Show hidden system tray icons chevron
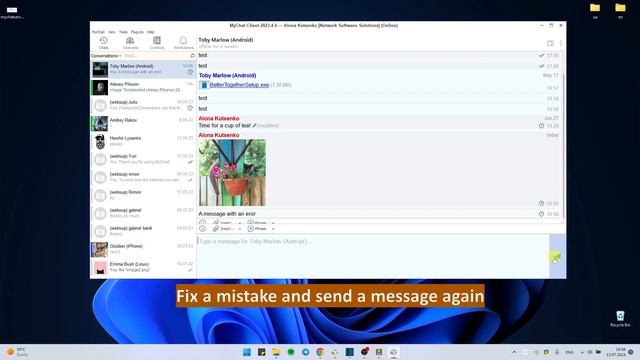Image resolution: width=640 pixels, height=360 pixels. (514, 352)
